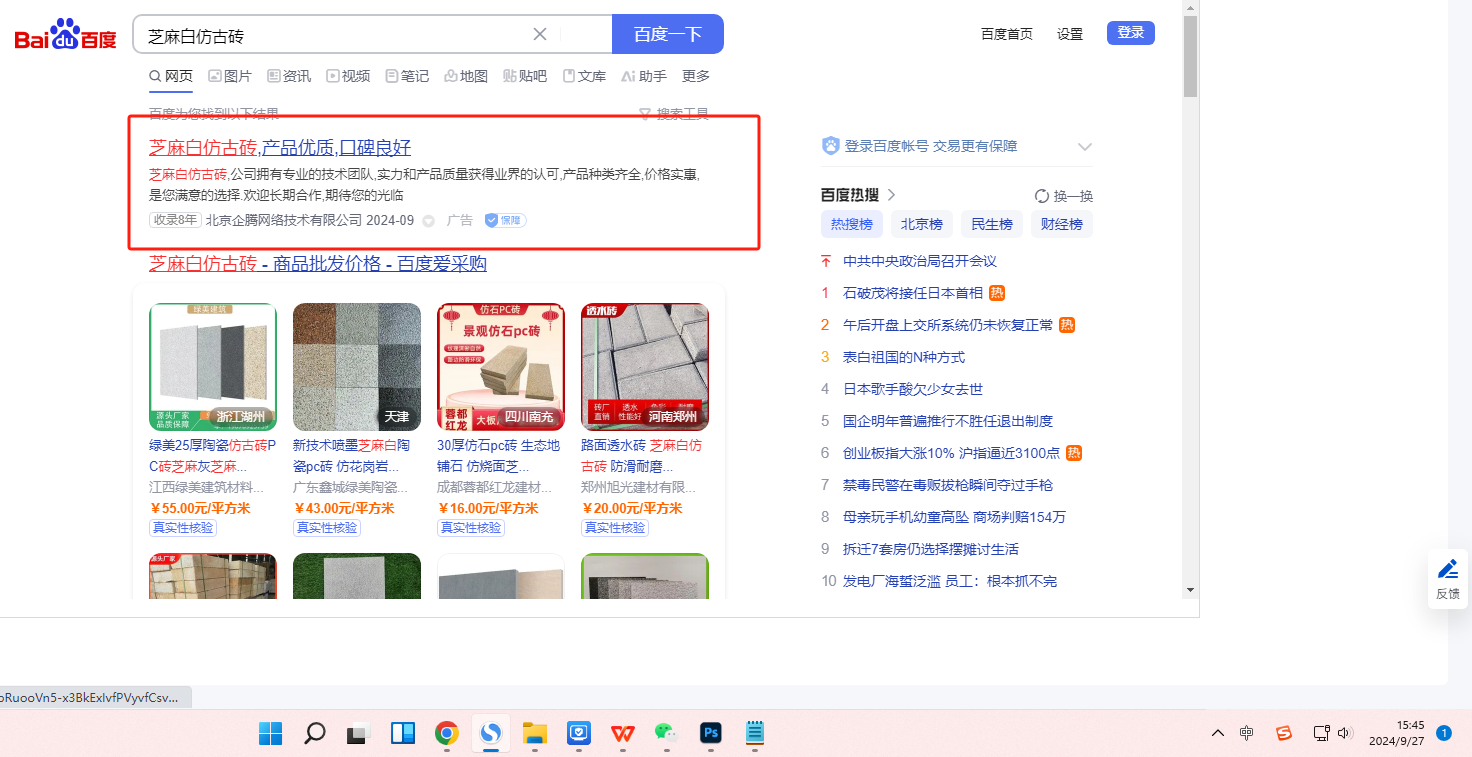Open the AI 助手 tab

point(644,76)
